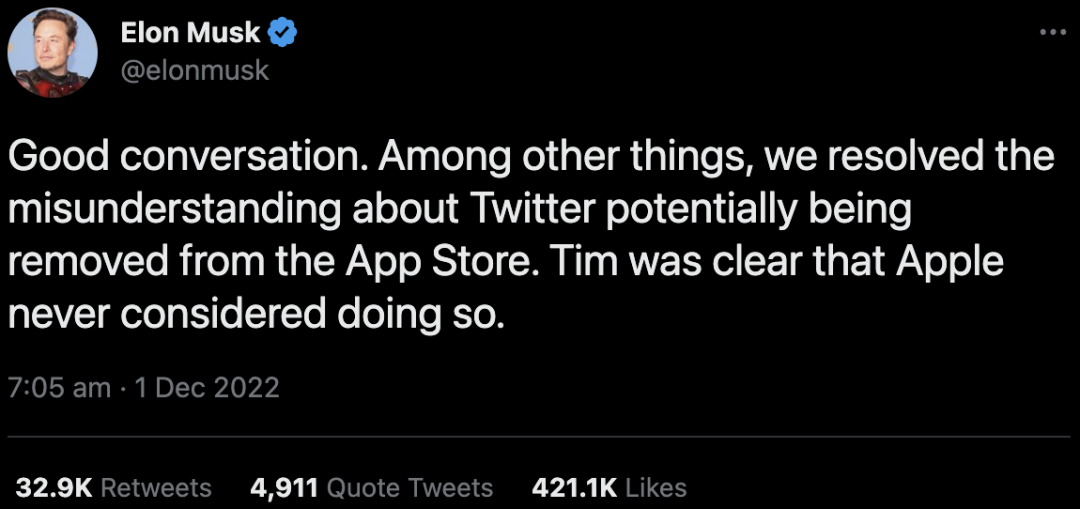Open the three-dot more options menu

point(1053,32)
